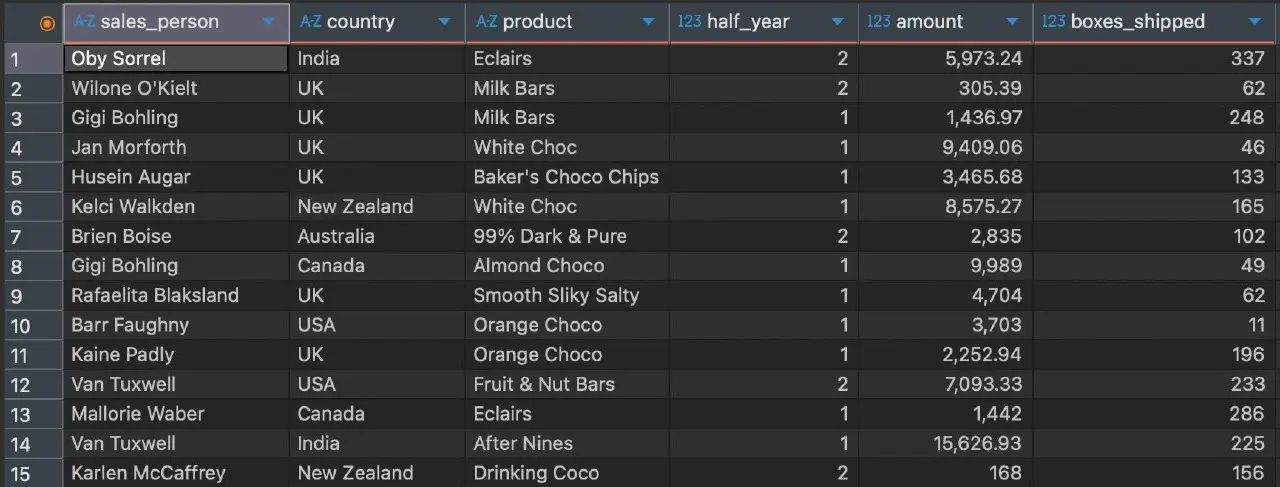The image size is (1280, 487).
Task: Select the Oby Sorrel cell
Action: (176, 59)
